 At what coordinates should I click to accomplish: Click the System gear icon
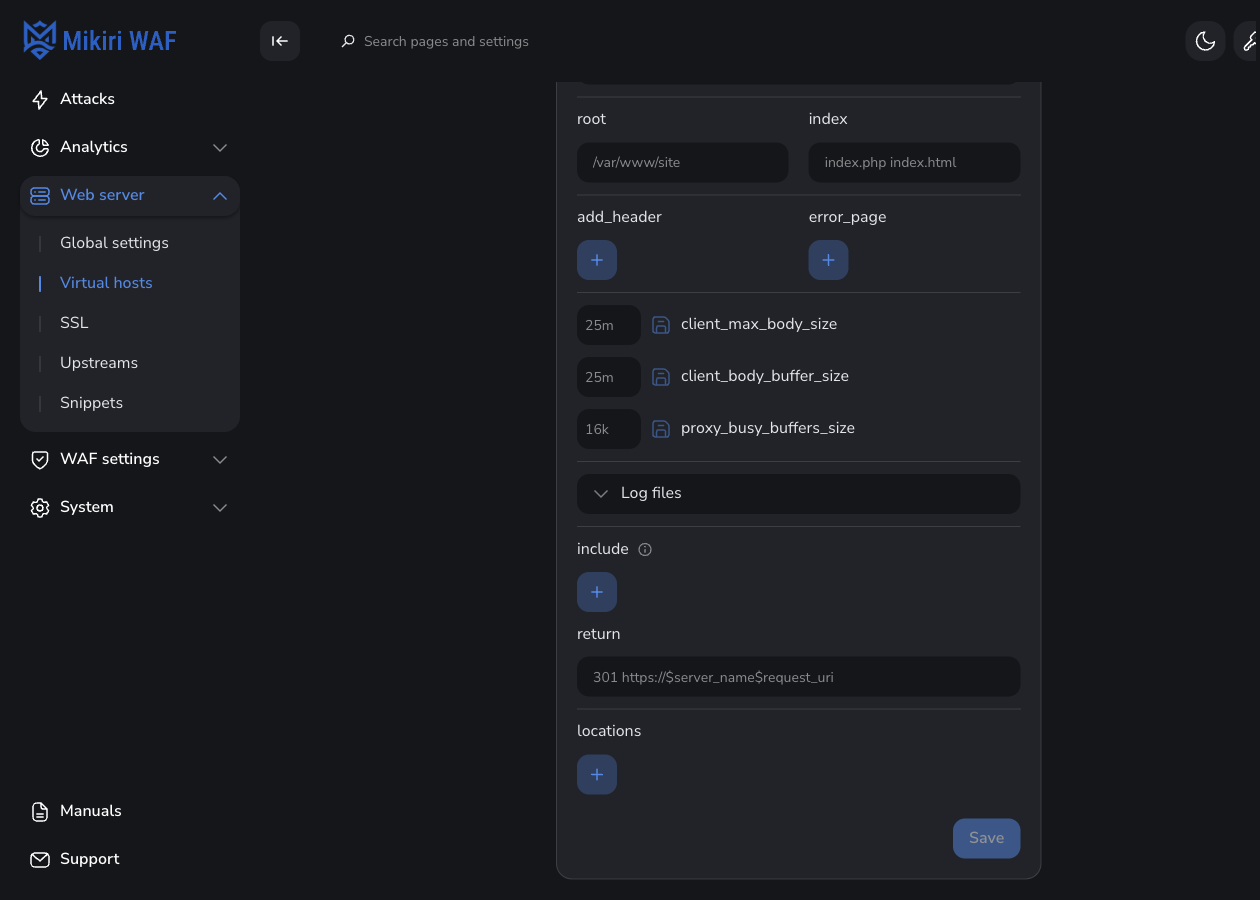40,507
